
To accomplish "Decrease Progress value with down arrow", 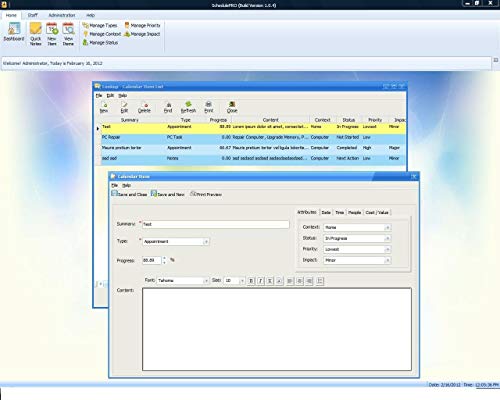I will 164,263.
